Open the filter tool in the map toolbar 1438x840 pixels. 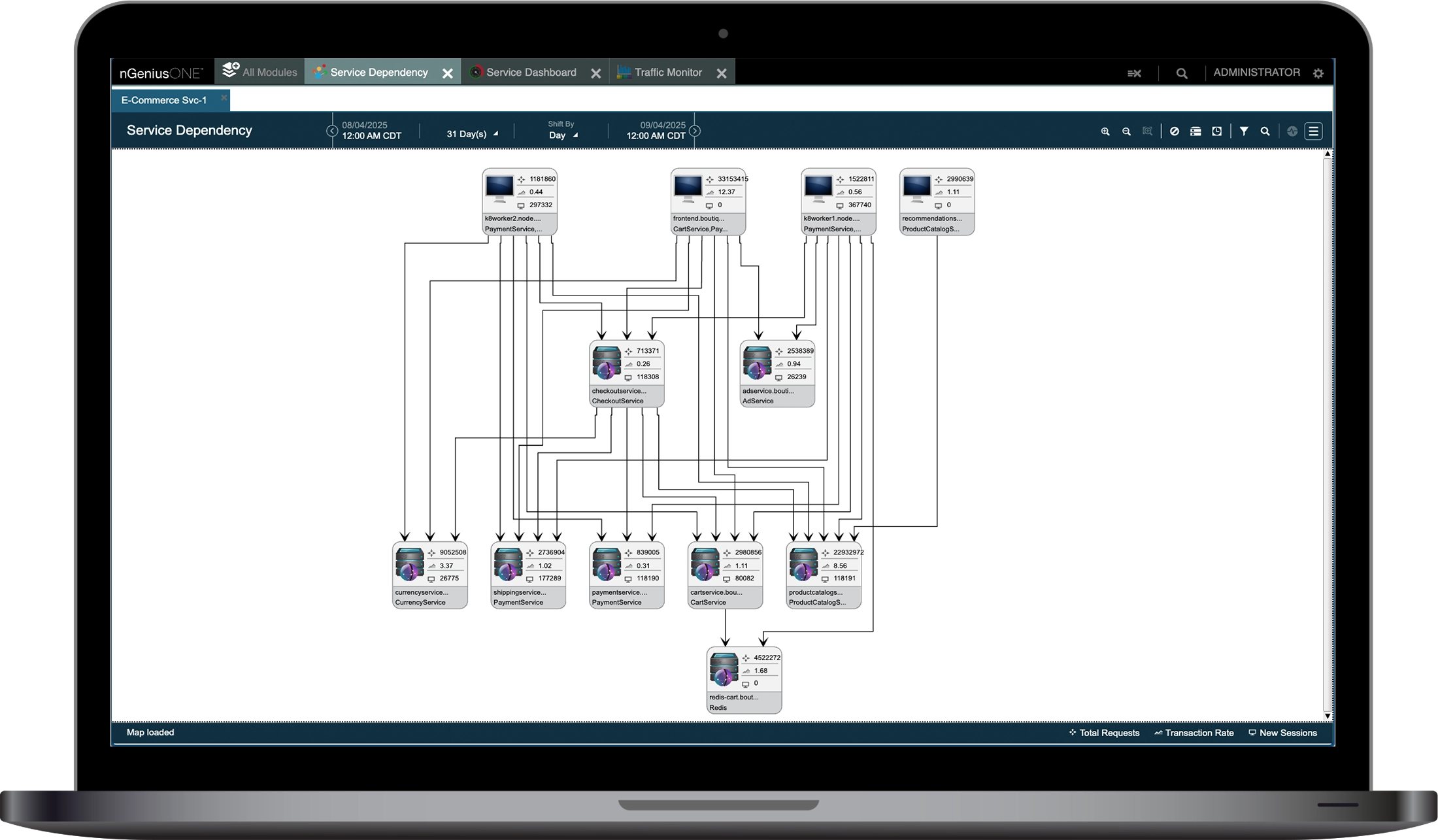(1244, 131)
